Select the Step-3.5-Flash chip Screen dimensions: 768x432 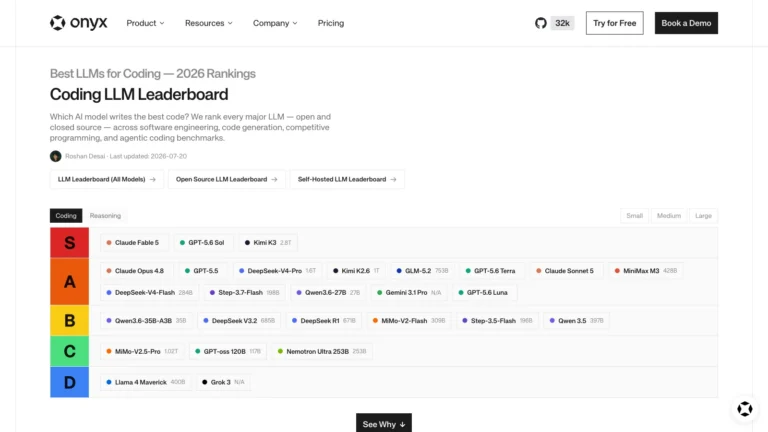[x=497, y=321]
